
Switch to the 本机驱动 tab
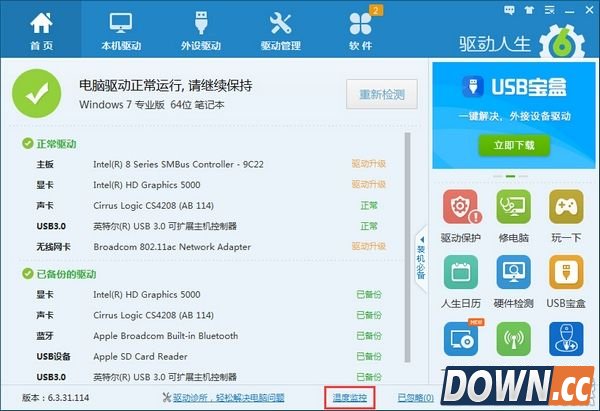(121, 30)
